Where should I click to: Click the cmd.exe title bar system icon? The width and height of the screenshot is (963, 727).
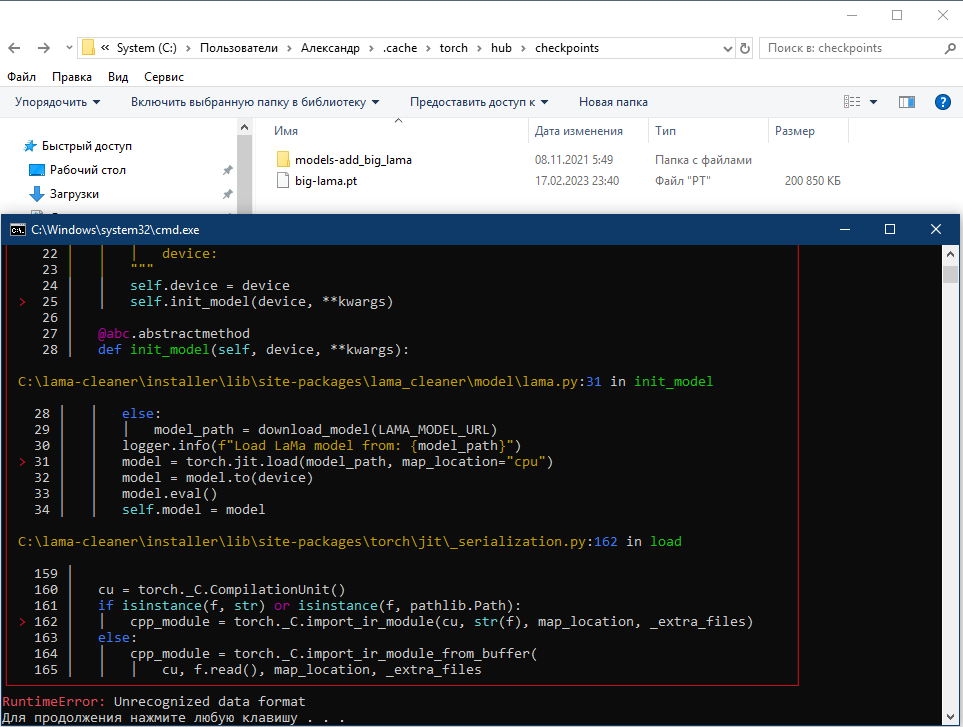click(16, 229)
